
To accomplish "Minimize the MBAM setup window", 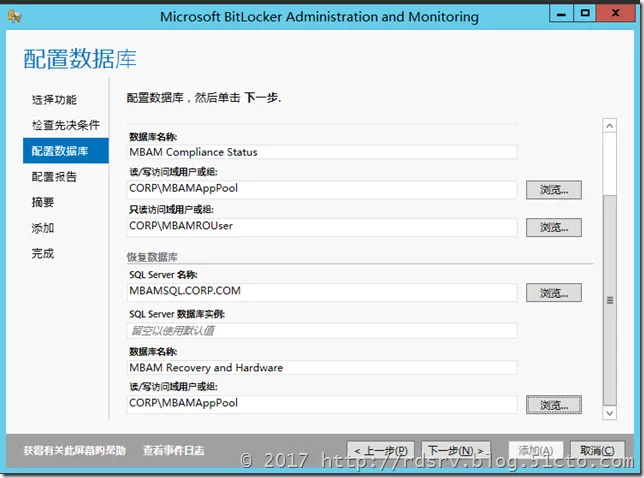I will pos(561,14).
